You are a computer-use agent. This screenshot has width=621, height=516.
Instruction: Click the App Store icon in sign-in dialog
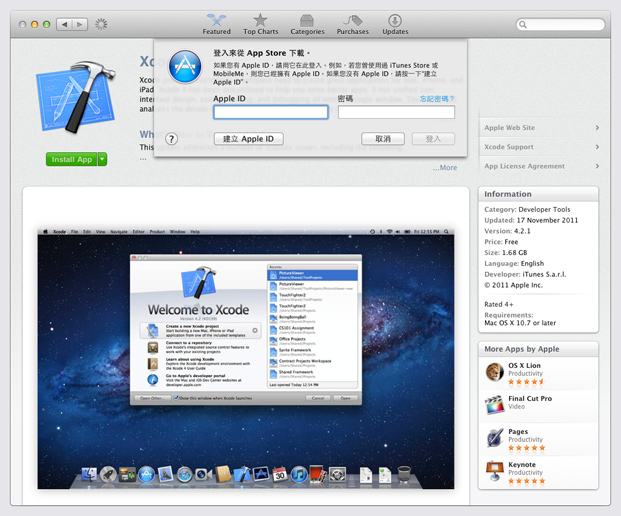tap(185, 67)
